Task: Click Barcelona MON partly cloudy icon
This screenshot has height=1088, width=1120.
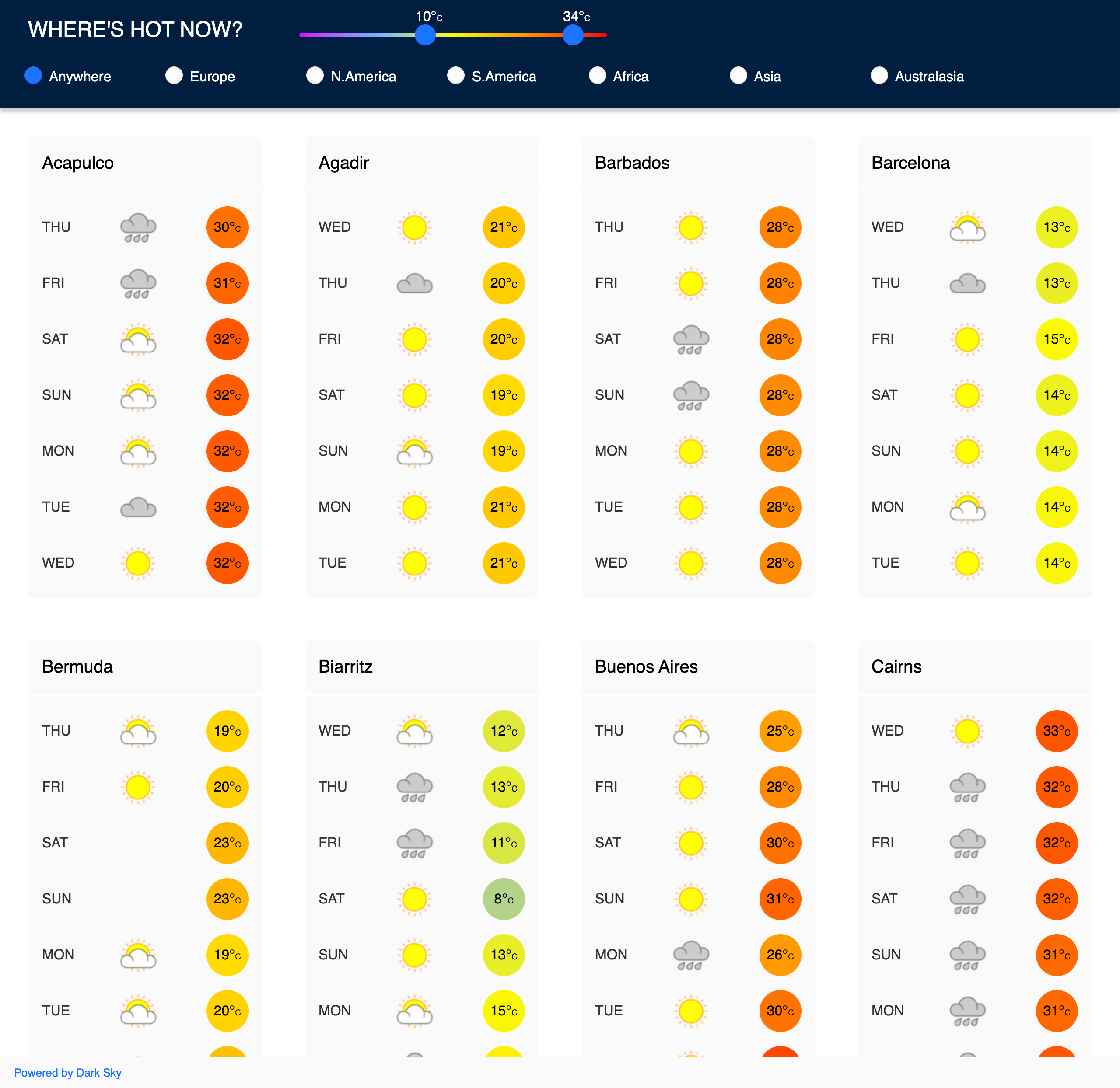Action: click(x=967, y=507)
